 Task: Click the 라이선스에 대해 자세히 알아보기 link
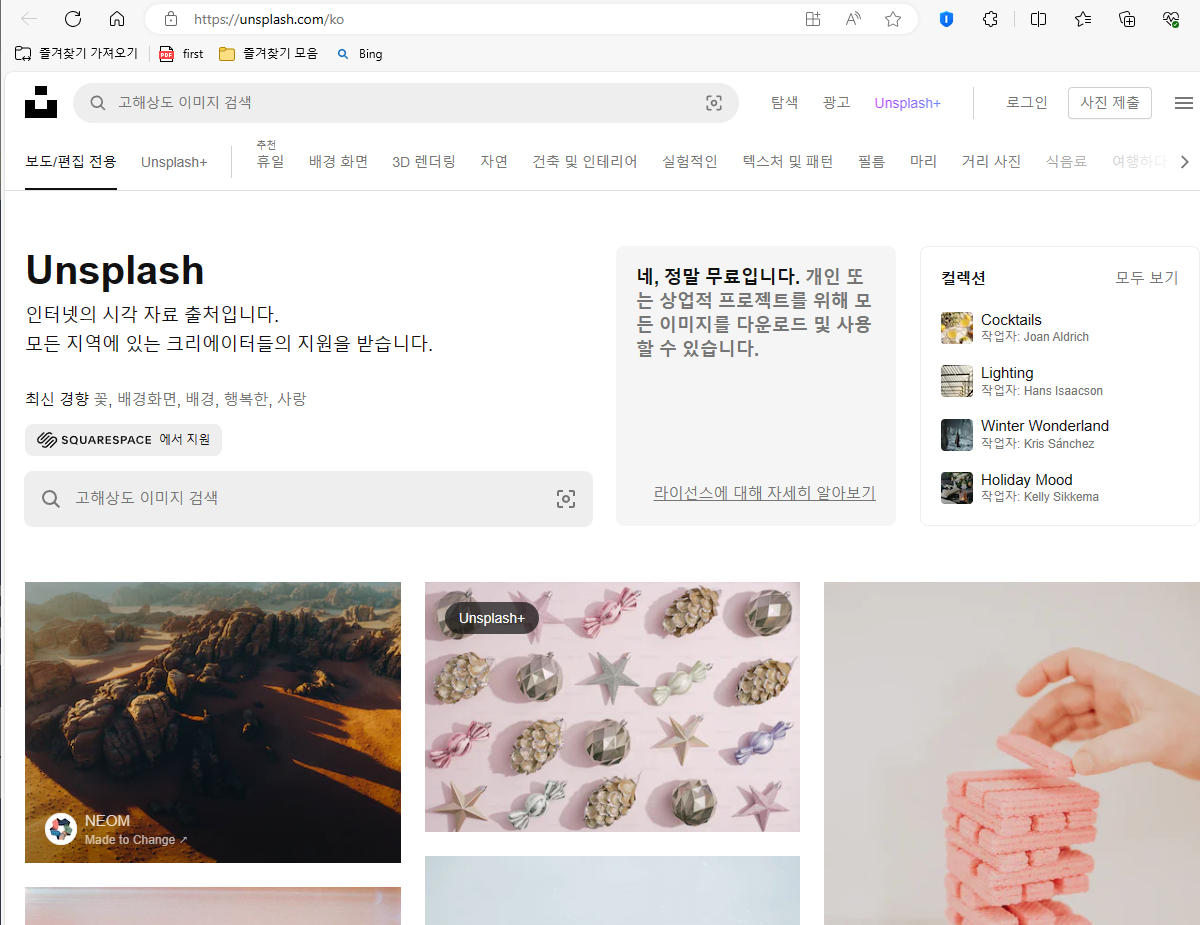click(765, 493)
